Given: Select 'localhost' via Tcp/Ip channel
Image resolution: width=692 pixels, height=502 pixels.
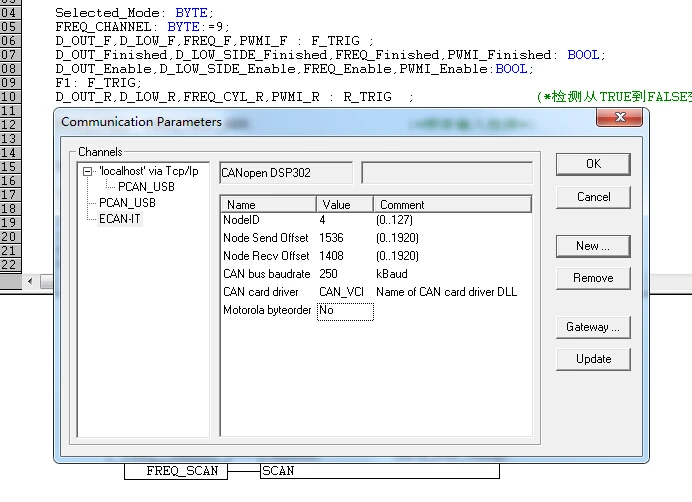Looking at the screenshot, I should tap(149, 171).
